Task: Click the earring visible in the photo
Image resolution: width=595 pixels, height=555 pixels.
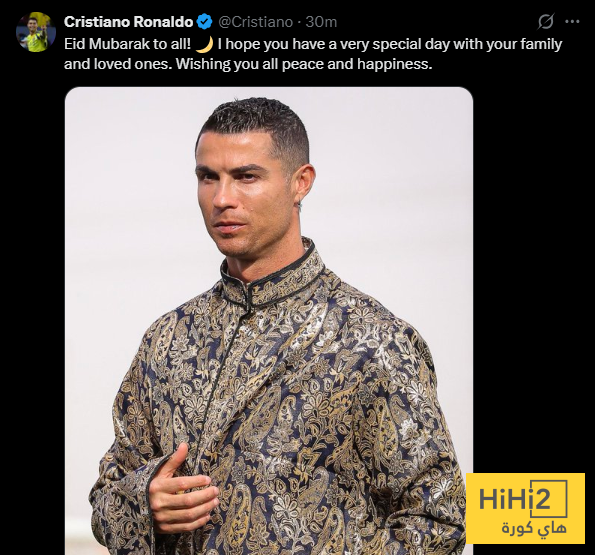Action: [300, 207]
